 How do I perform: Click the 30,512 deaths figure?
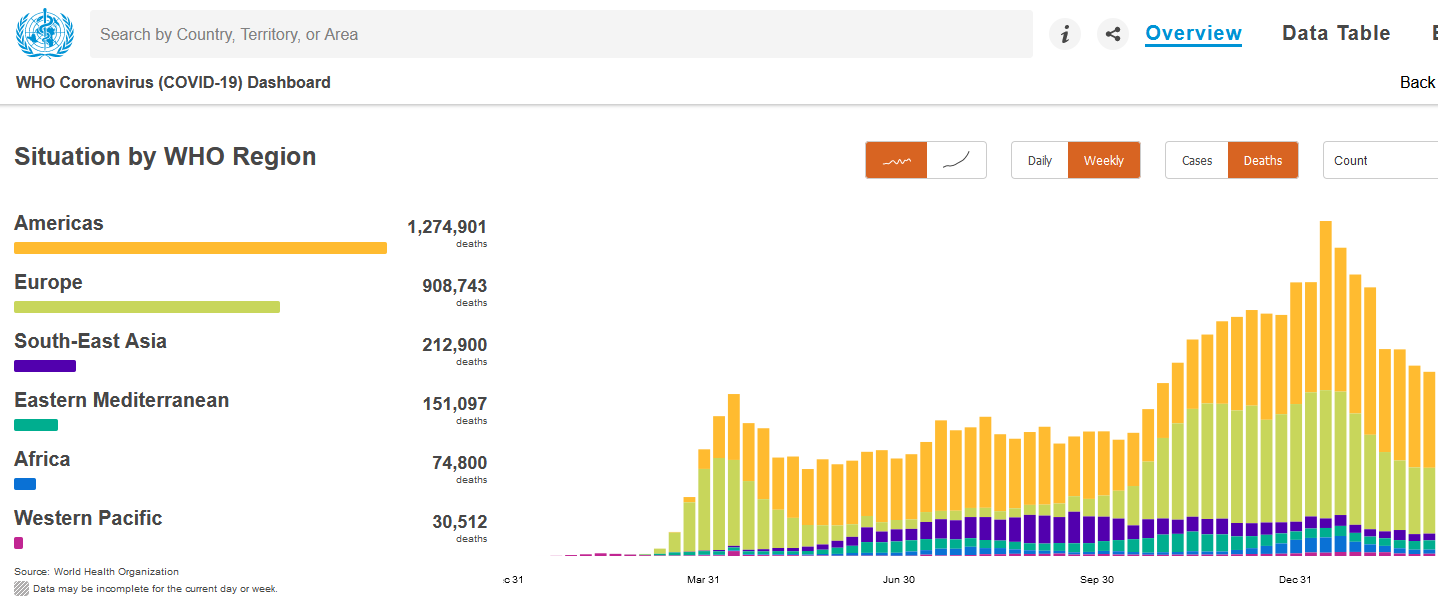tap(461, 523)
